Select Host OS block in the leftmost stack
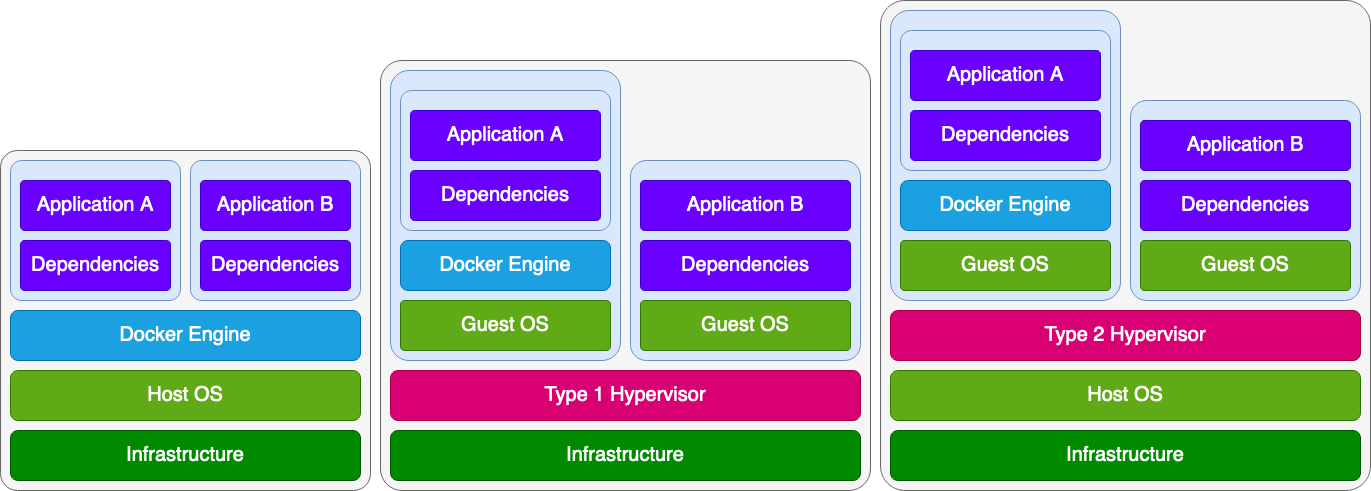1371x491 pixels. [x=185, y=395]
